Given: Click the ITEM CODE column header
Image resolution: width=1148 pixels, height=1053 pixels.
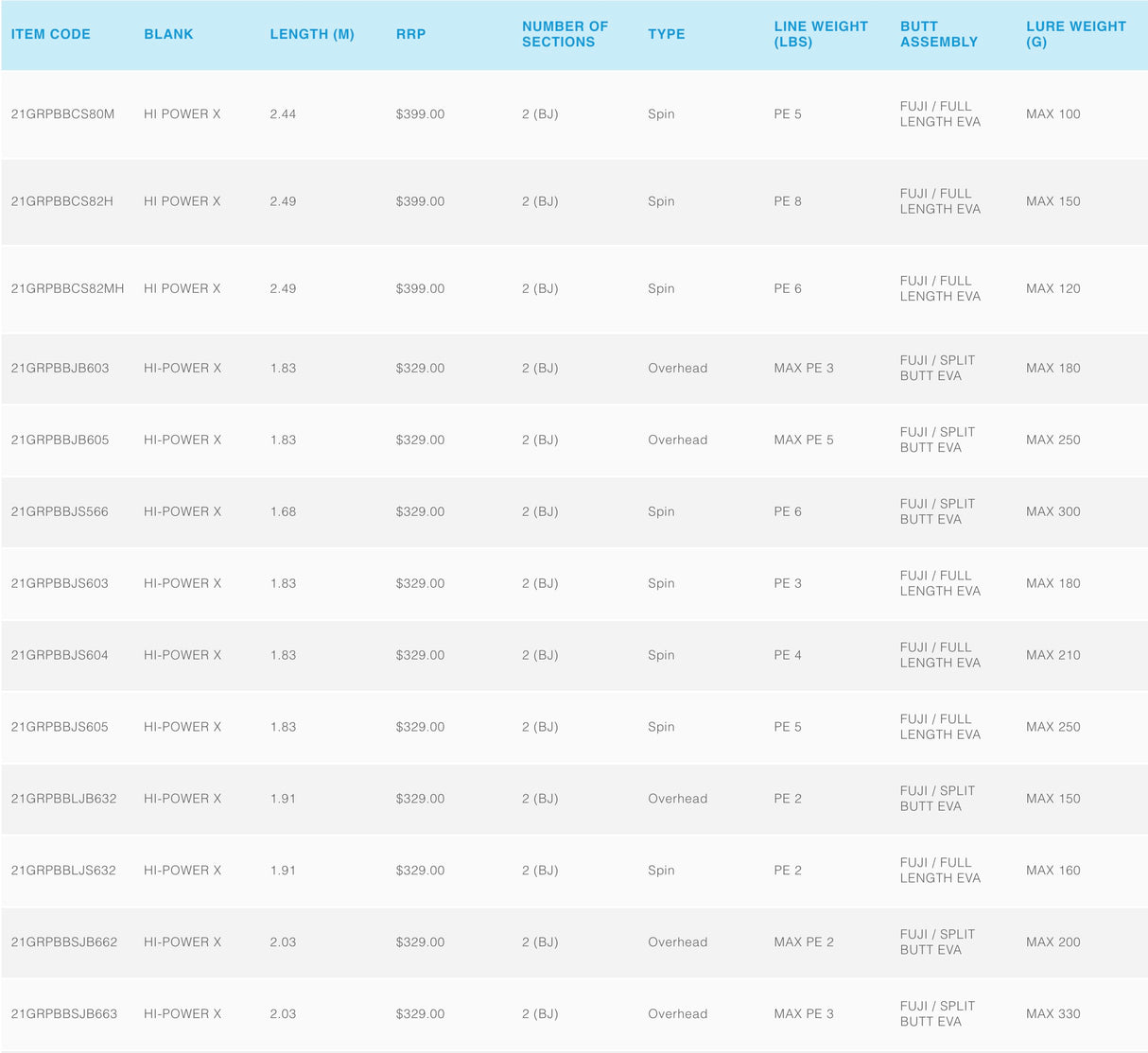Looking at the screenshot, I should coord(51,34).
